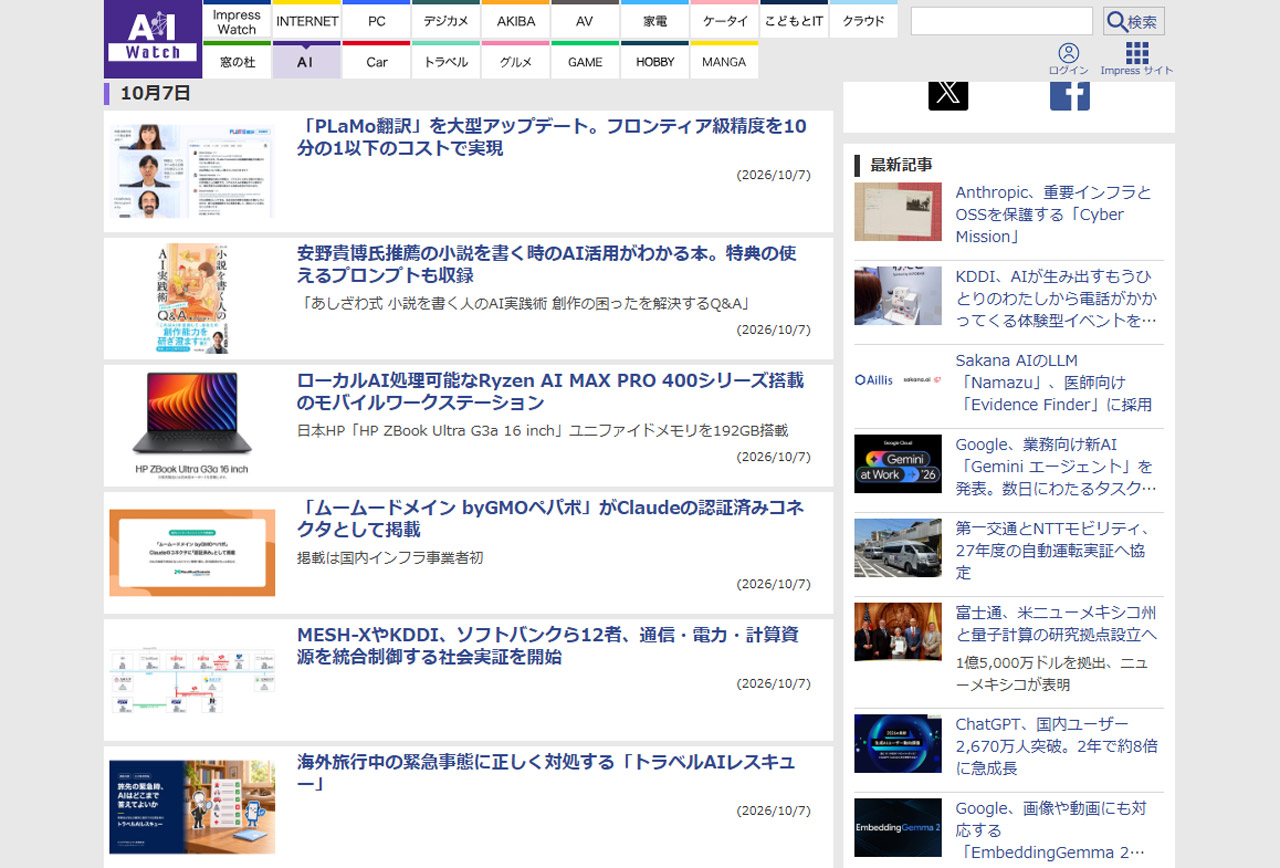Click the HP ZBook laptop thumbnail

(191, 425)
